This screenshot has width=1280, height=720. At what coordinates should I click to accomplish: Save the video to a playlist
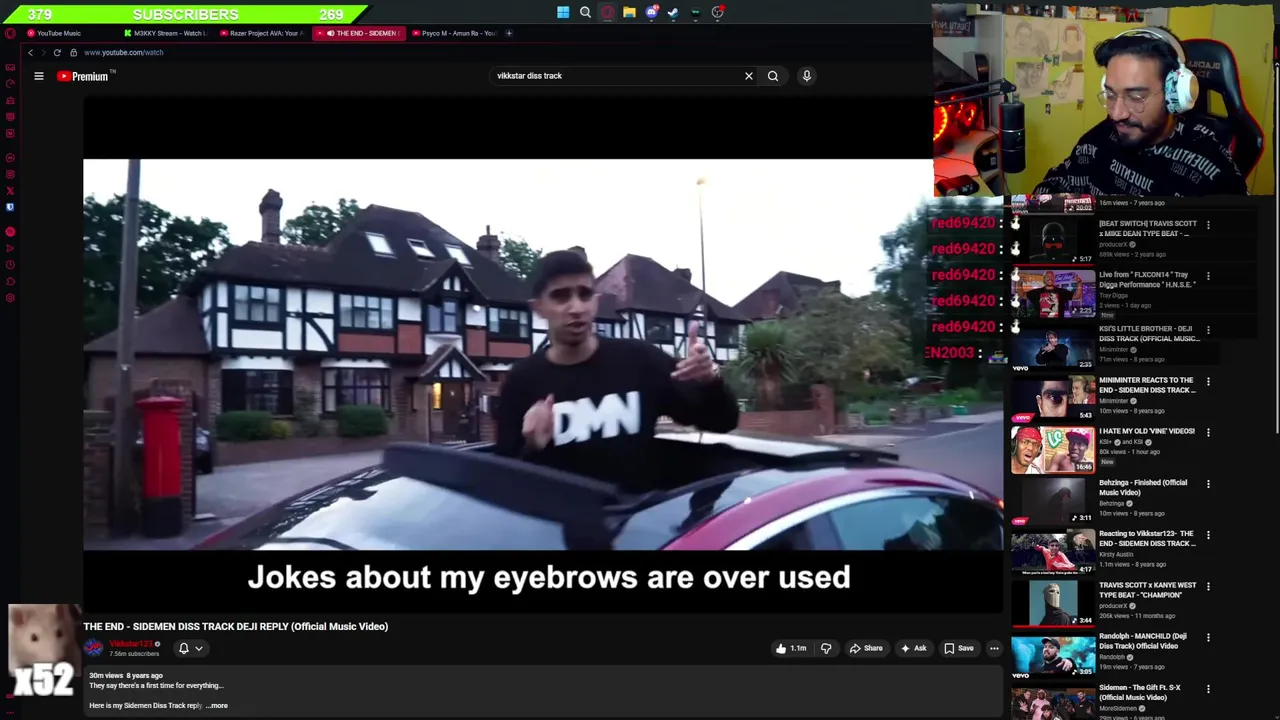958,648
